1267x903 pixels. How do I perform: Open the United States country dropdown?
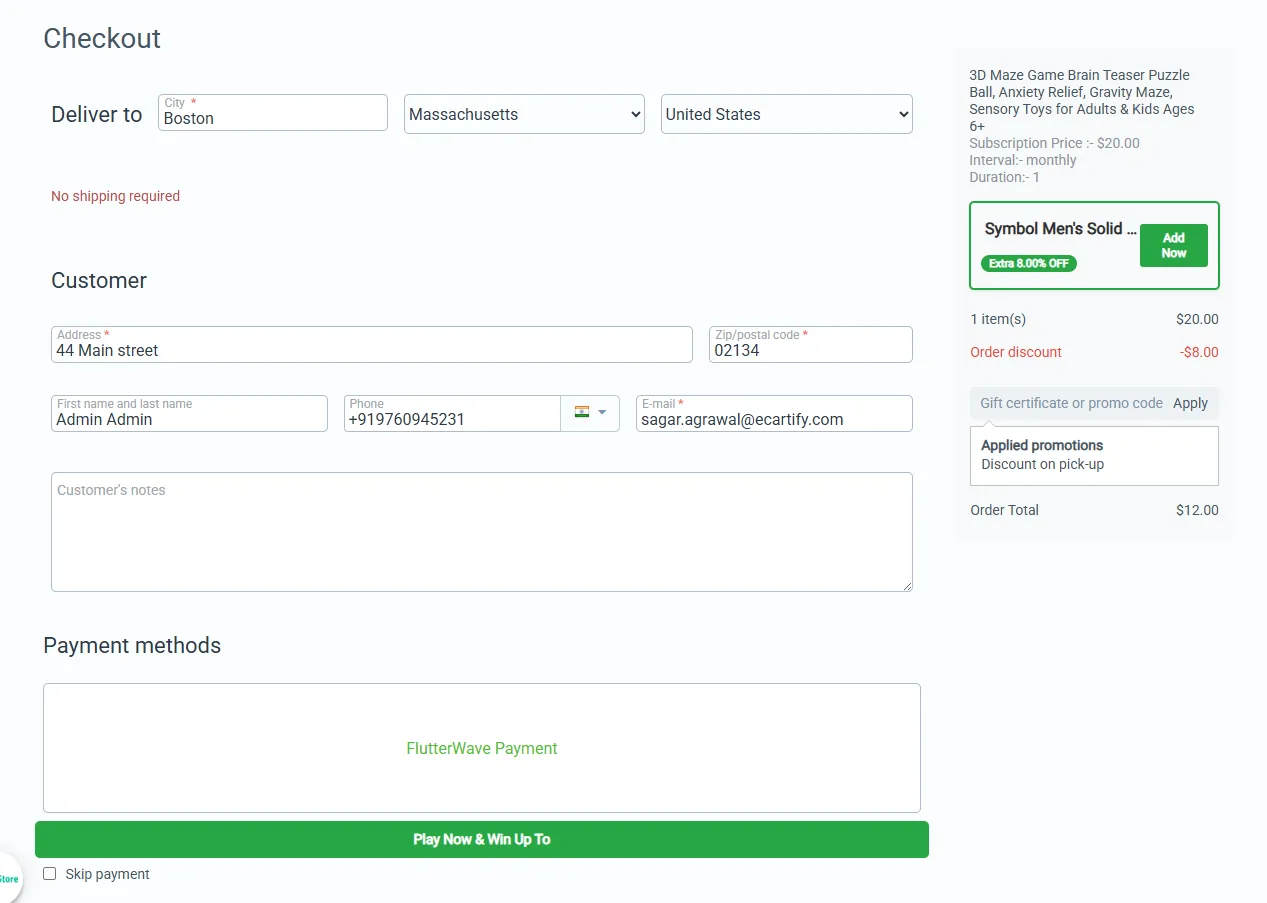[787, 114]
